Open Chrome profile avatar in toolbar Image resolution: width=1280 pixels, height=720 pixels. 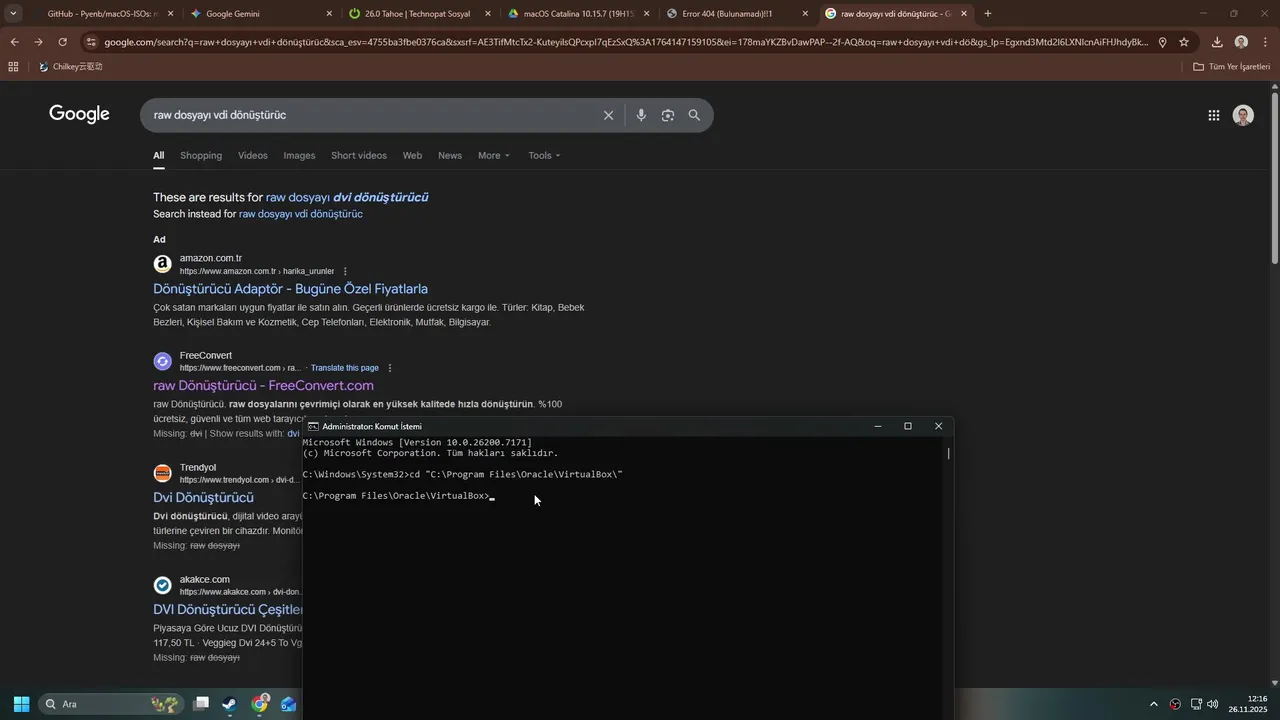1241,42
